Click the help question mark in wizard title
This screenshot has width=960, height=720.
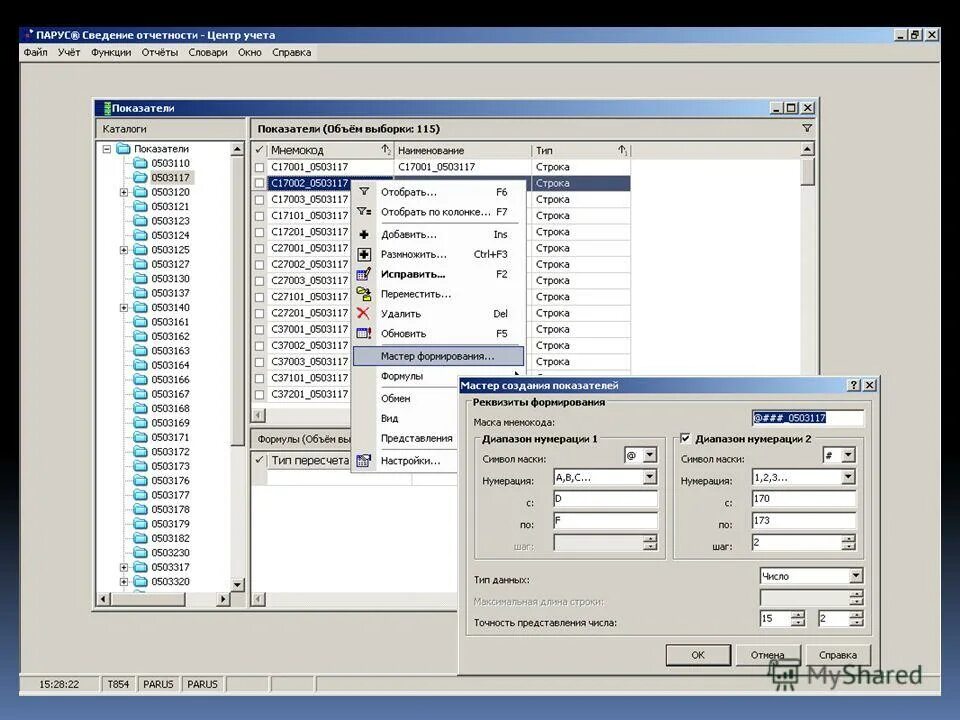(854, 385)
